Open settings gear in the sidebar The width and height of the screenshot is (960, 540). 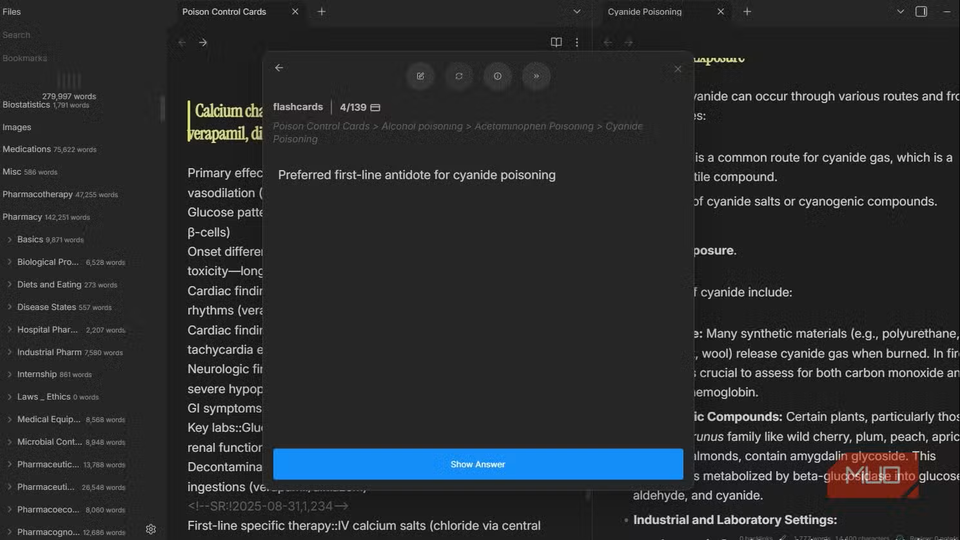pos(151,529)
